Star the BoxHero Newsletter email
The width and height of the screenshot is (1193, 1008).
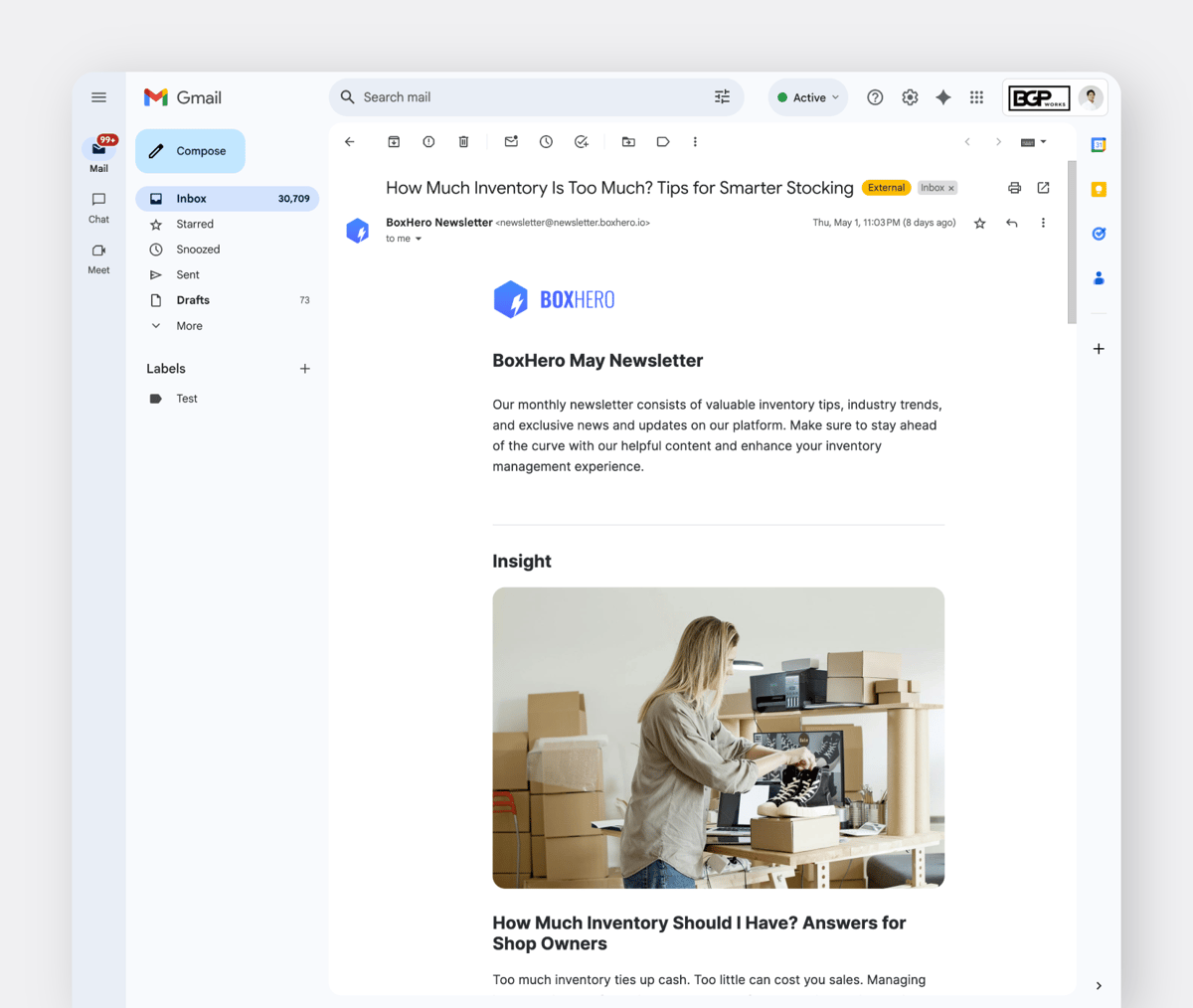(979, 224)
